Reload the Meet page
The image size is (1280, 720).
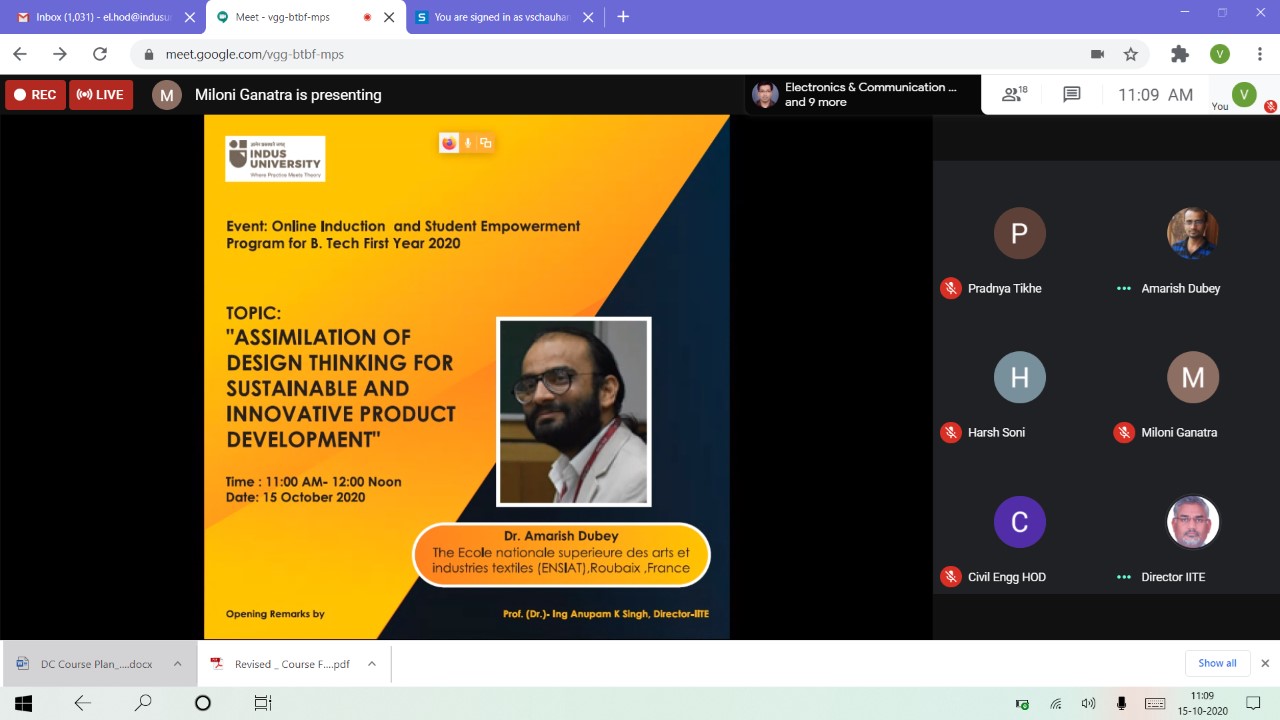pos(99,54)
